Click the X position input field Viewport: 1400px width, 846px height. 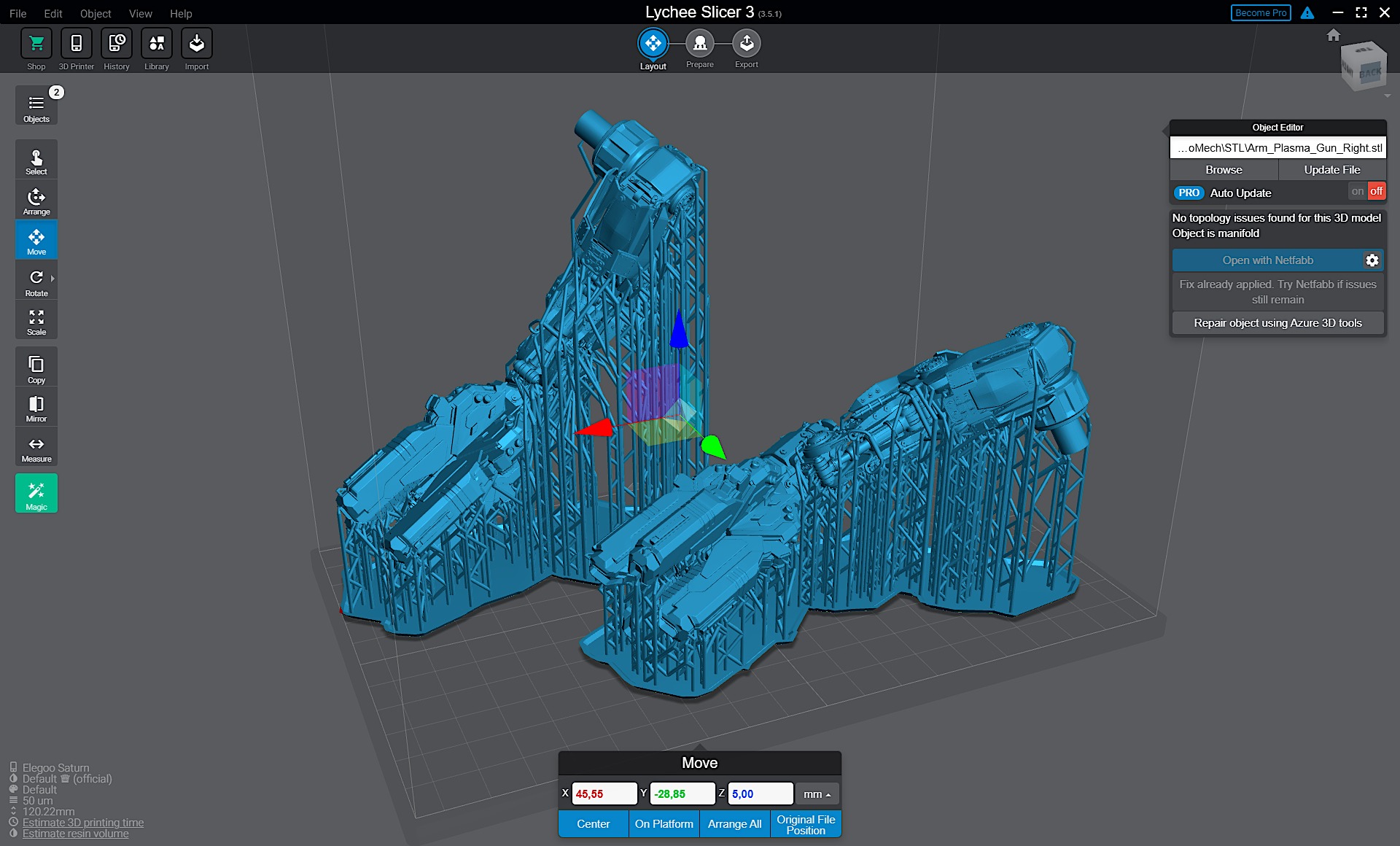point(604,794)
